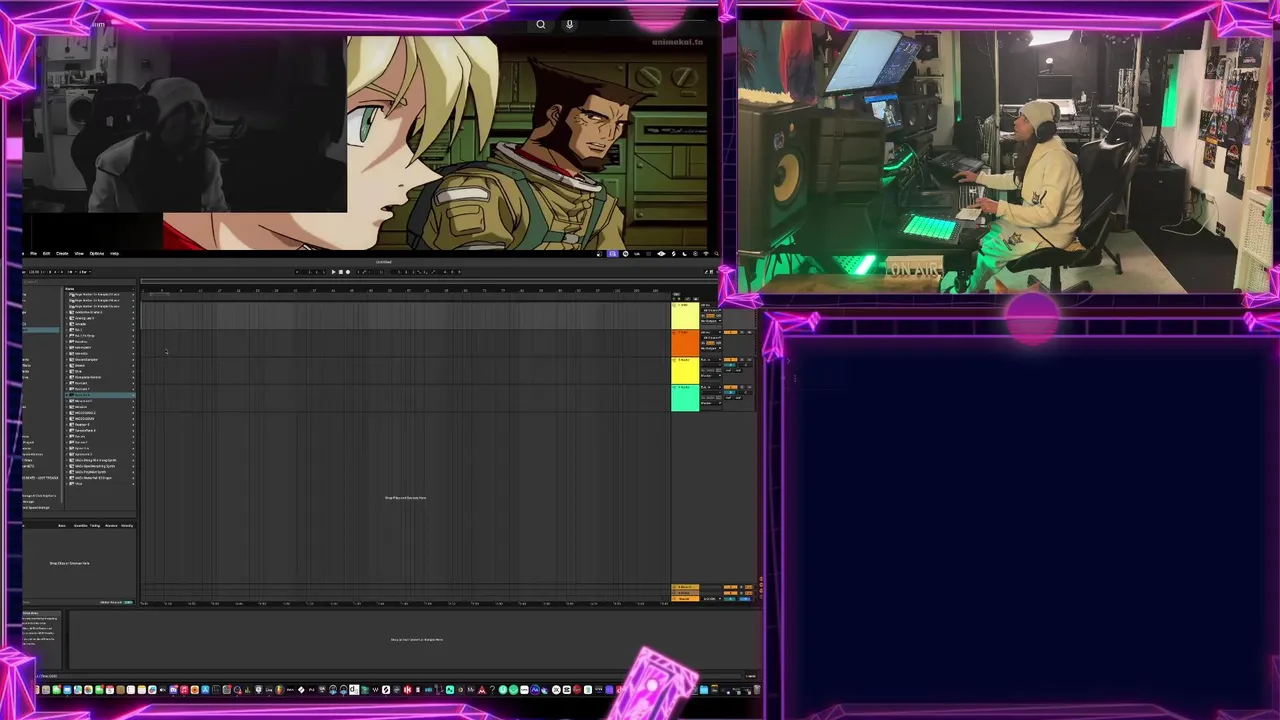Open the Ext. In dropdown on track 3 Audio
The width and height of the screenshot is (1280, 720).
pos(711,360)
